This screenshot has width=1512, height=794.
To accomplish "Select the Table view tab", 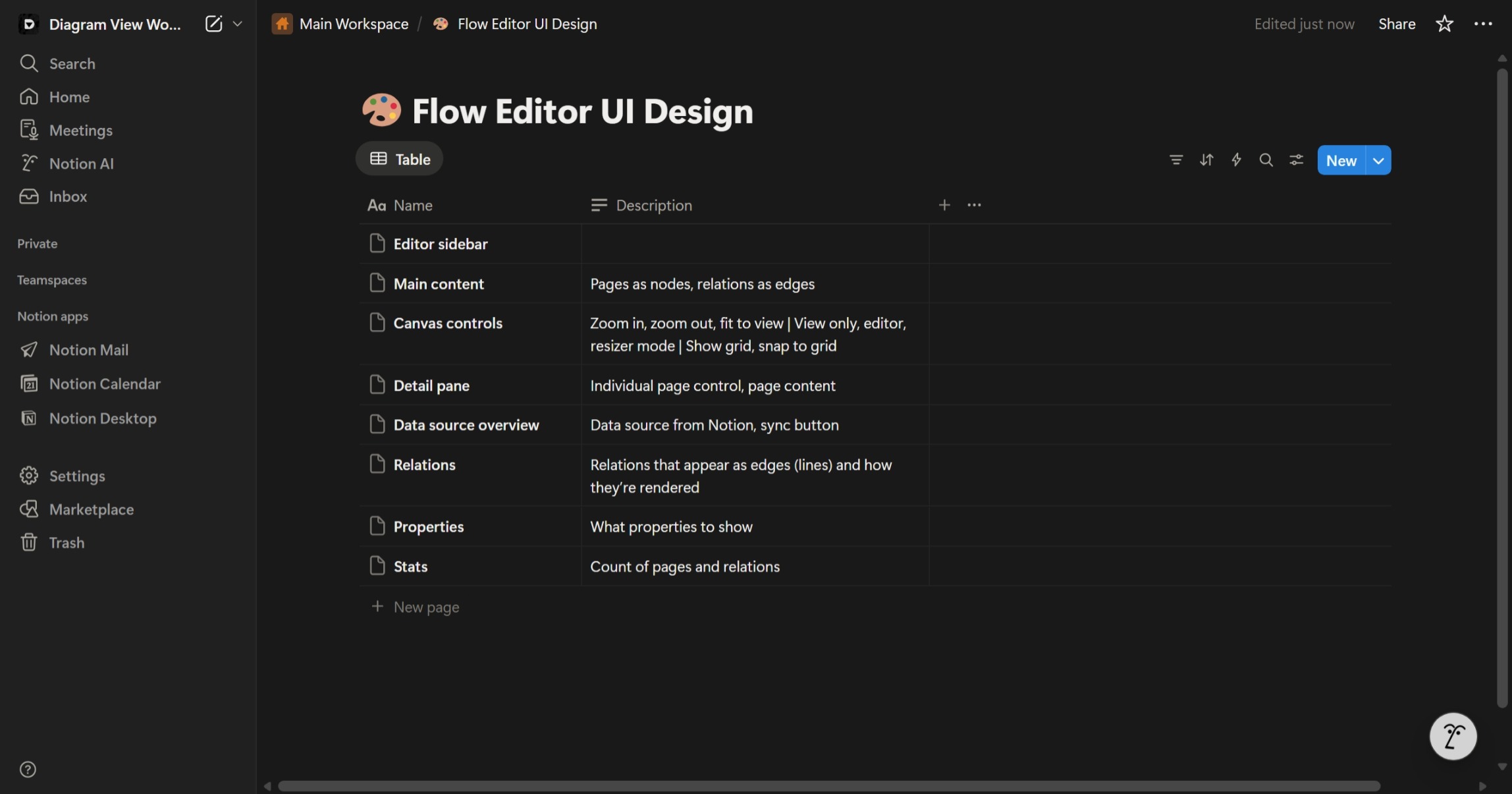I will click(x=400, y=159).
